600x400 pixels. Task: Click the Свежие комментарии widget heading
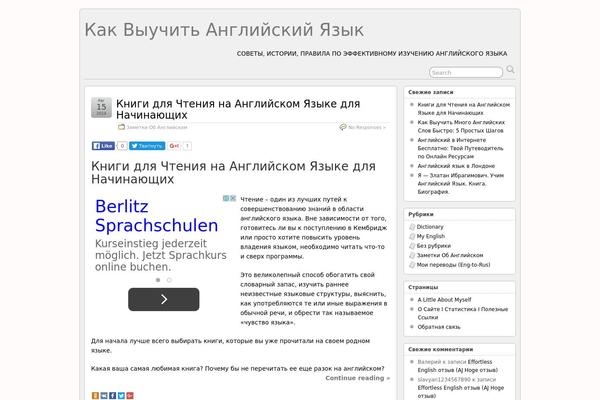(440, 349)
